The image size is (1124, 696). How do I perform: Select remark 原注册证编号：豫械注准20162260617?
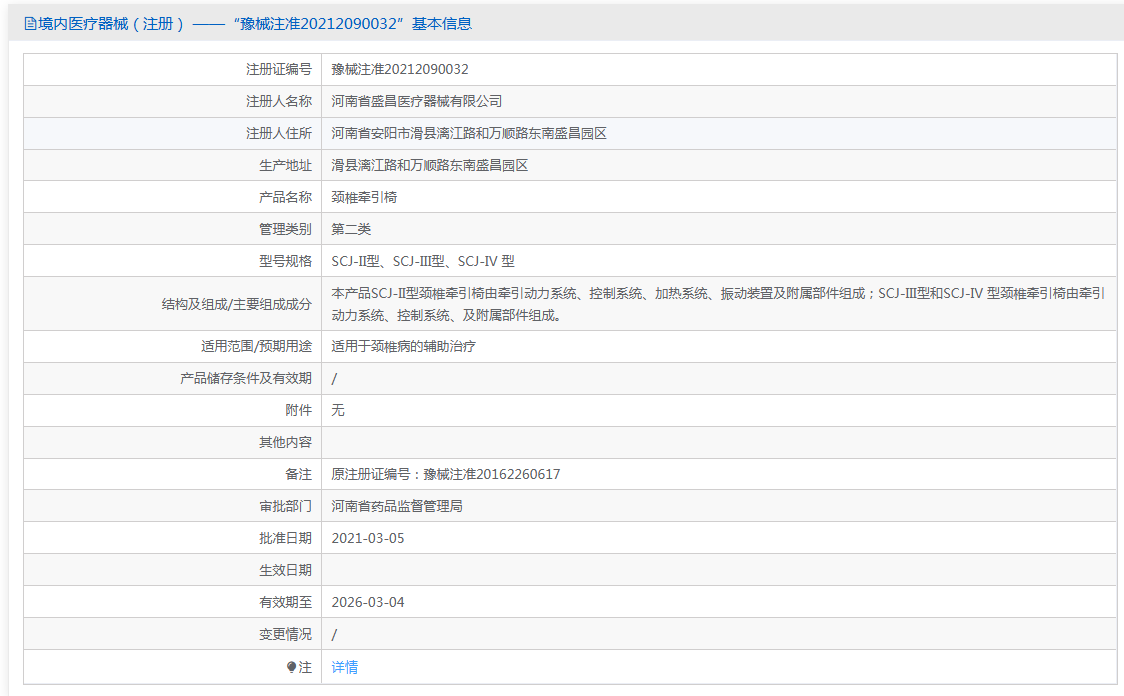click(x=446, y=475)
